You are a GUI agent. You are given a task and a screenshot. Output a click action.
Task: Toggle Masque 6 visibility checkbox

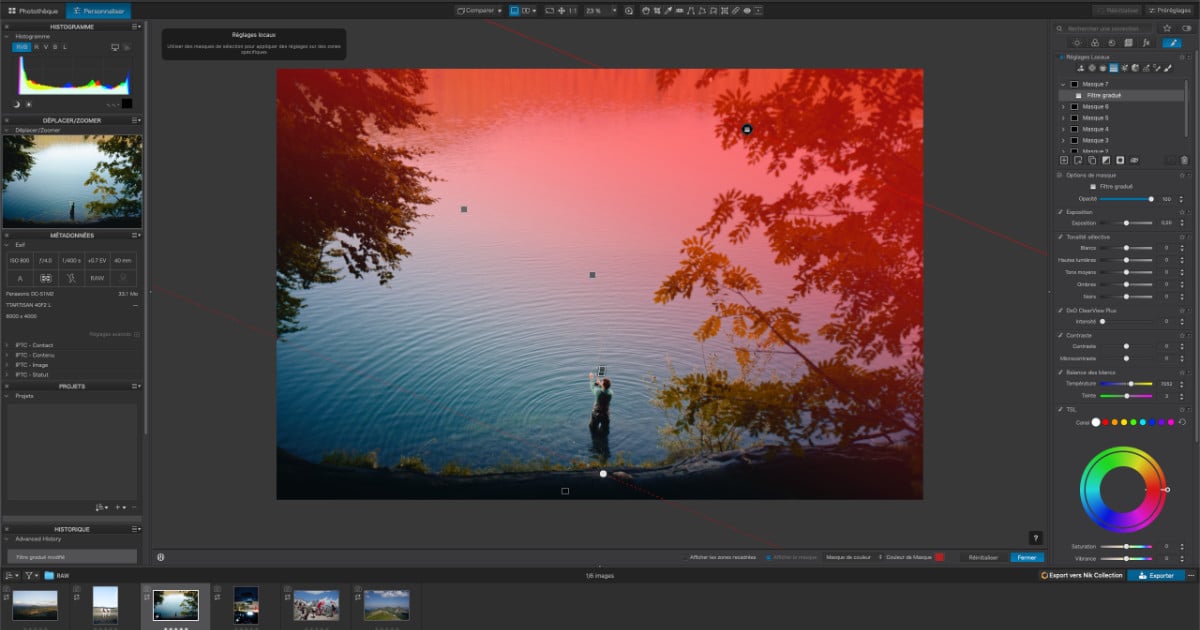[x=1074, y=106]
